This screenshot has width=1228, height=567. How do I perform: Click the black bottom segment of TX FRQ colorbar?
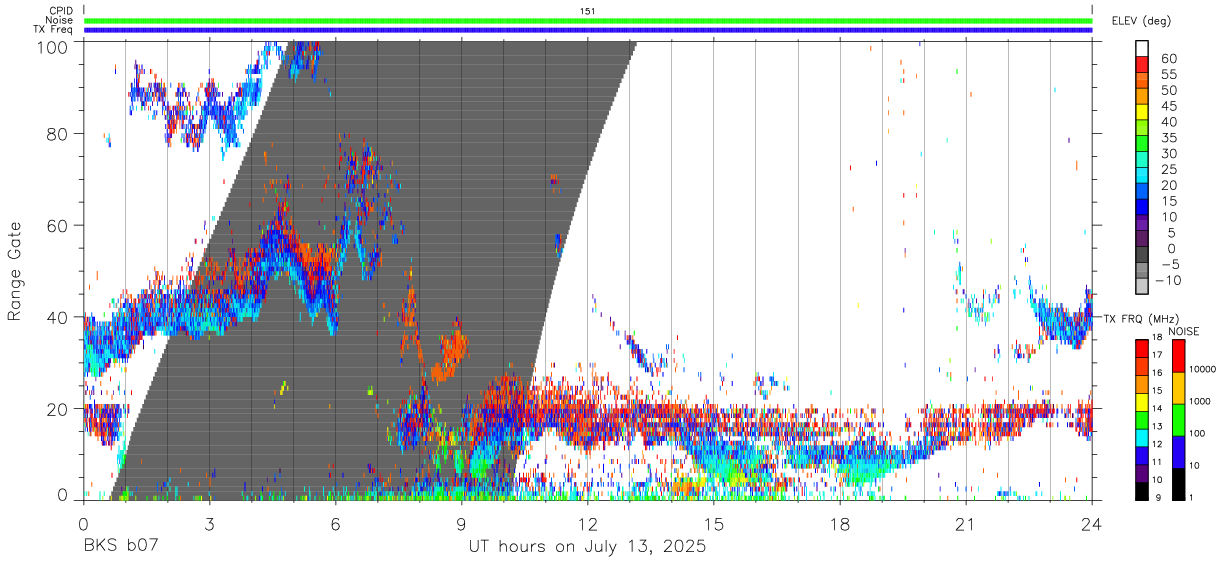(1141, 490)
